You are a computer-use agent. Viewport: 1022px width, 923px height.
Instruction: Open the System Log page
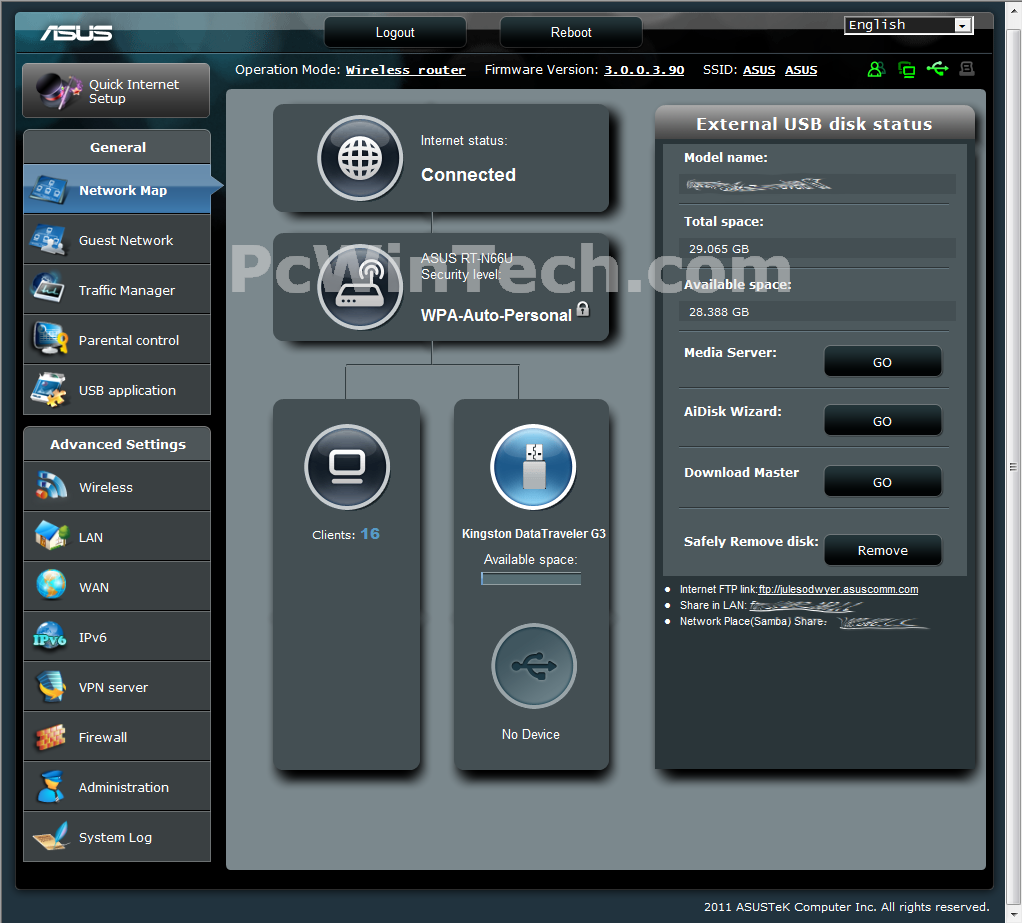[117, 837]
